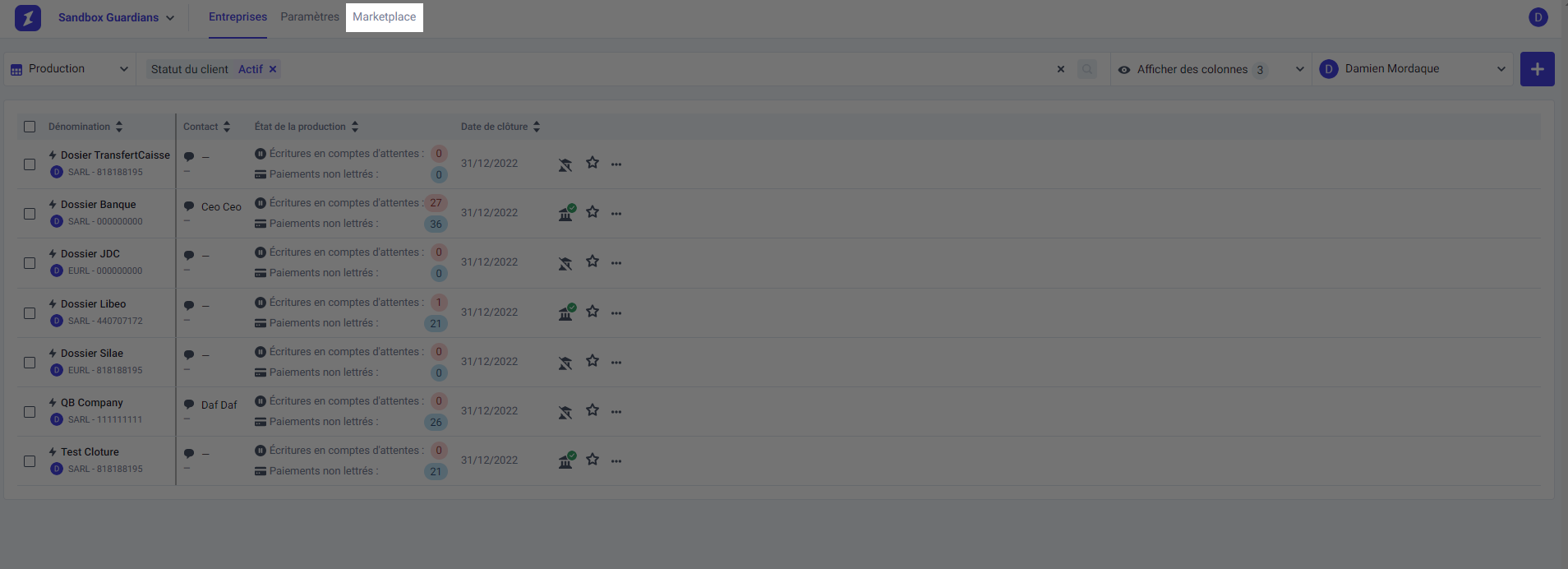Click the search magnifier icon
Screen dimensions: 1568x569
pos(1087,70)
